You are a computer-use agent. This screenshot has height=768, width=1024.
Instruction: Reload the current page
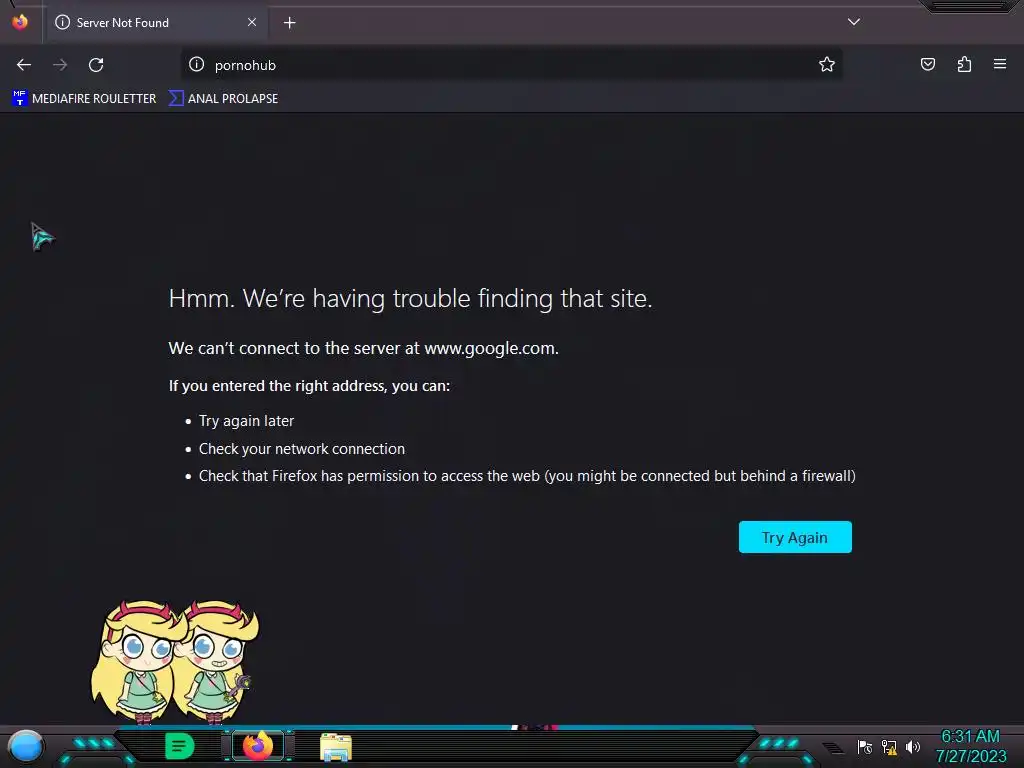(x=96, y=65)
